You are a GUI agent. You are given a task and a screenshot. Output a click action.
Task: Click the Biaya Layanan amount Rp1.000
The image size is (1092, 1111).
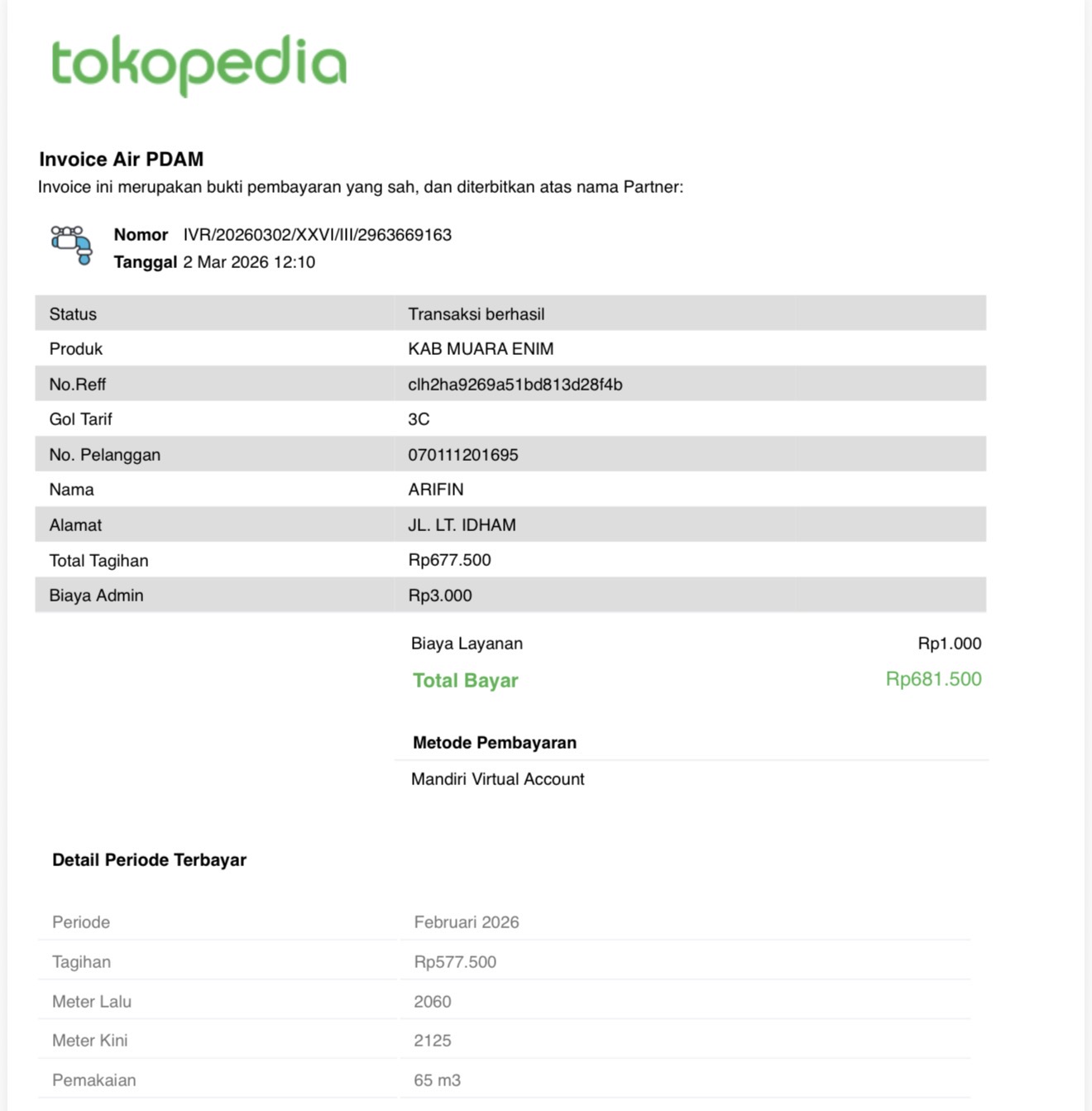pyautogui.click(x=949, y=644)
